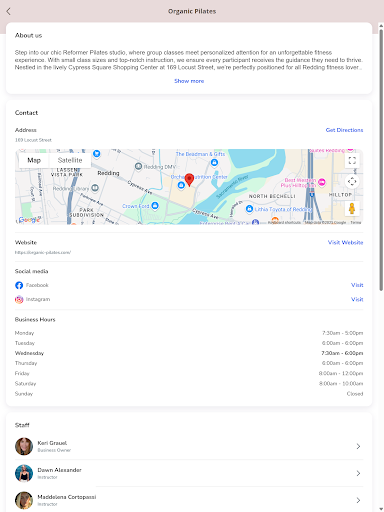Click Keri Grauel's name
The height and width of the screenshot is (512, 384).
[52, 443]
